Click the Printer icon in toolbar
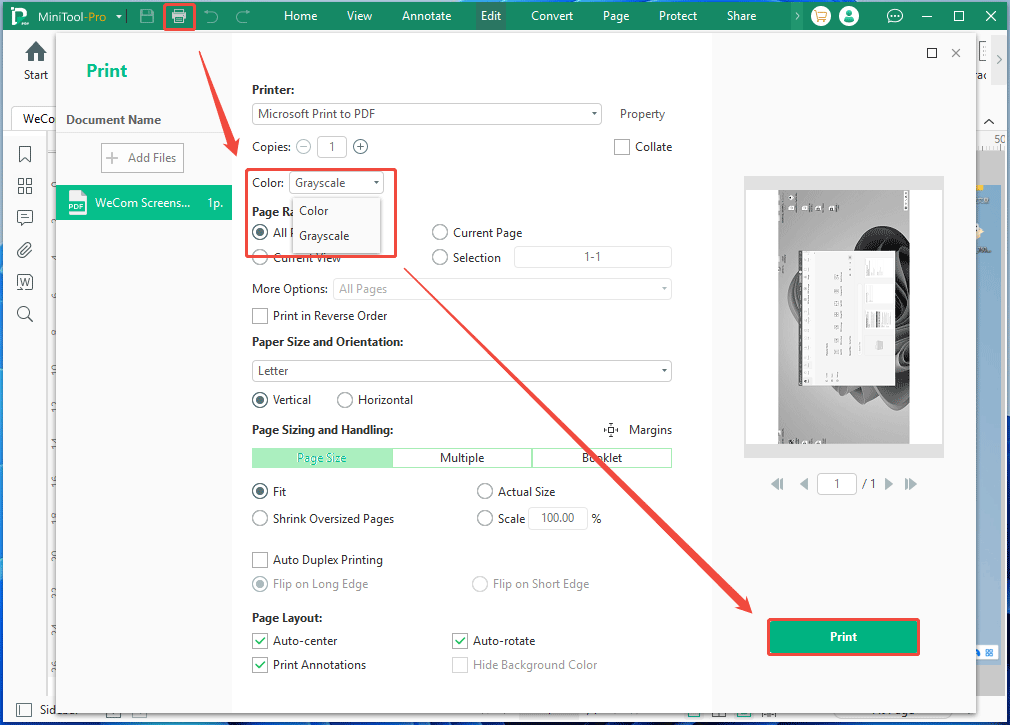 pos(180,15)
